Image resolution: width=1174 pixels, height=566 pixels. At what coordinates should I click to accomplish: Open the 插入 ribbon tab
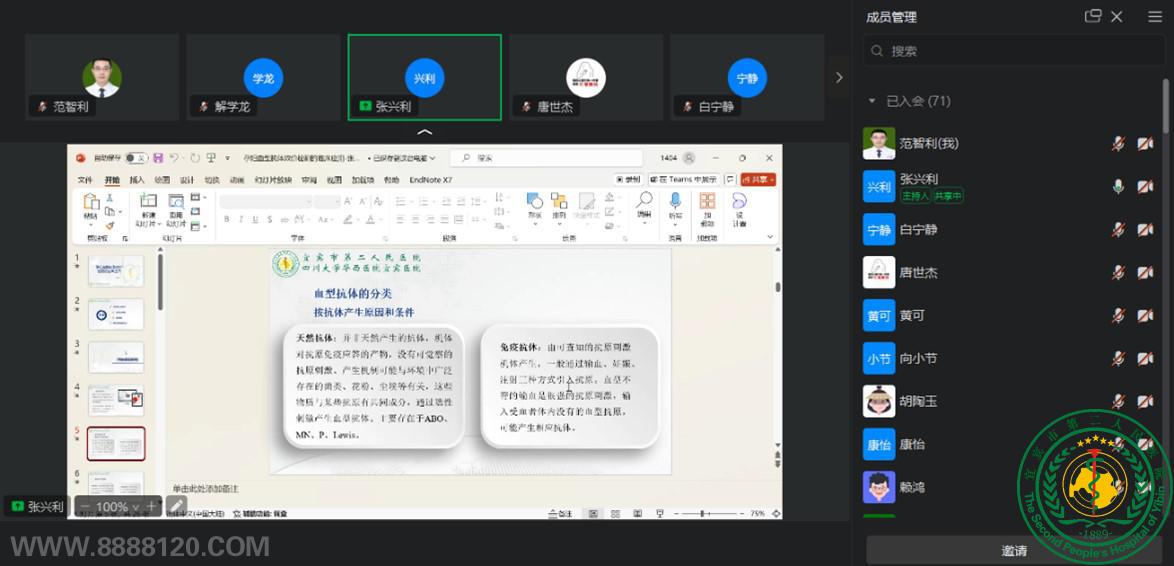(136, 180)
